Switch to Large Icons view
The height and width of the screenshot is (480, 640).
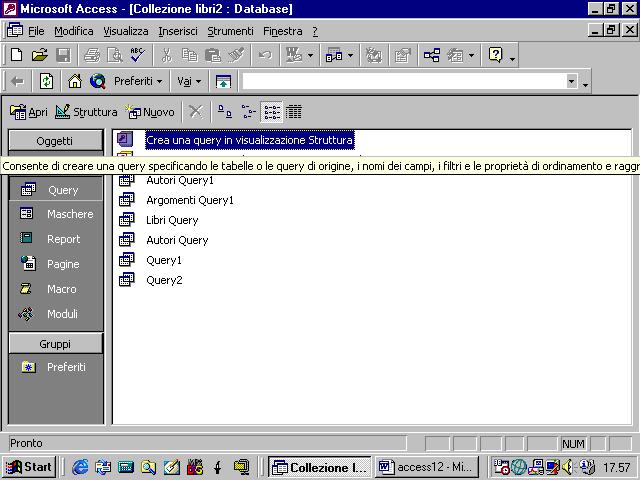(224, 111)
